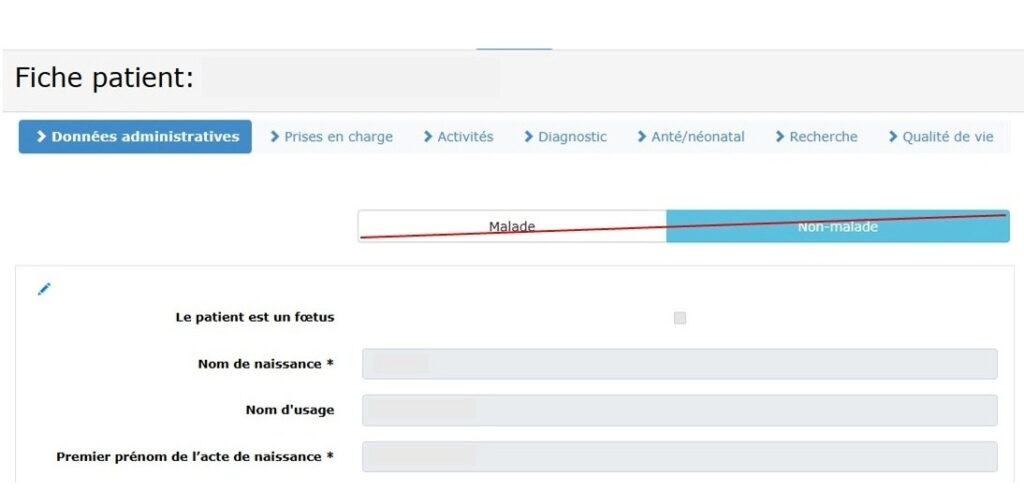Click the chevron icon before Recherche
1024x490 pixels.
tap(780, 137)
